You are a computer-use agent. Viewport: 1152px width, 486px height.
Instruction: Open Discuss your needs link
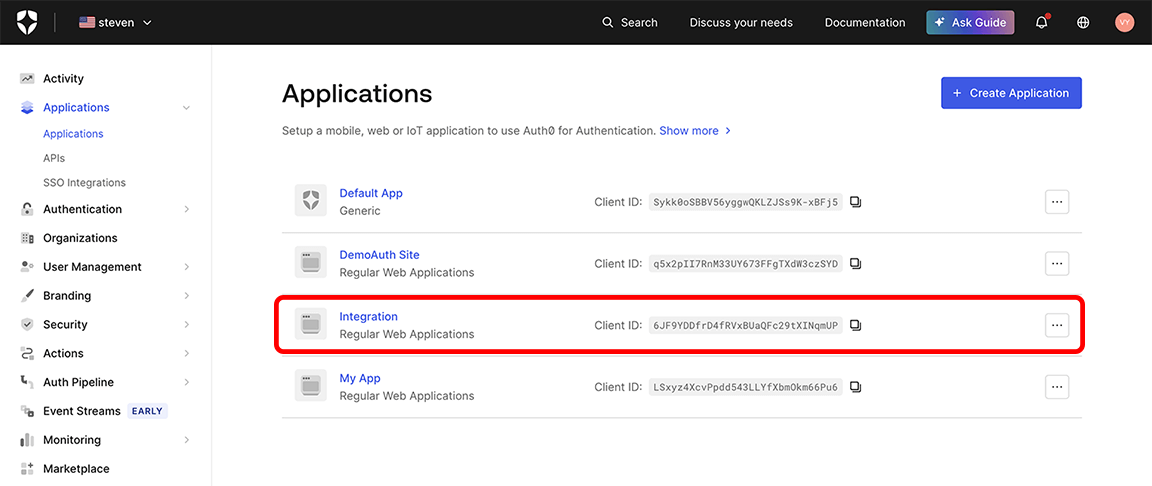(741, 23)
